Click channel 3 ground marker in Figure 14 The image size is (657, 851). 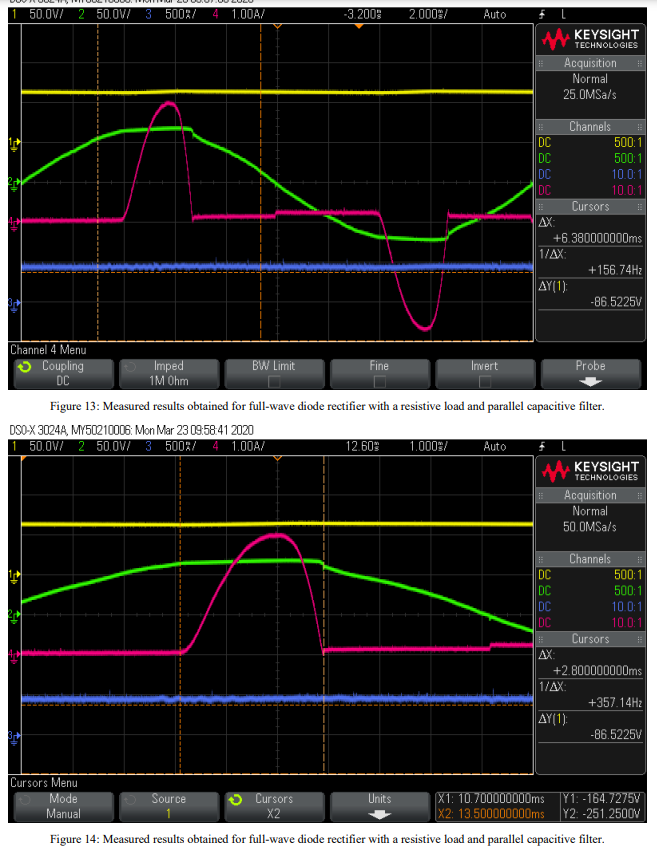point(14,736)
